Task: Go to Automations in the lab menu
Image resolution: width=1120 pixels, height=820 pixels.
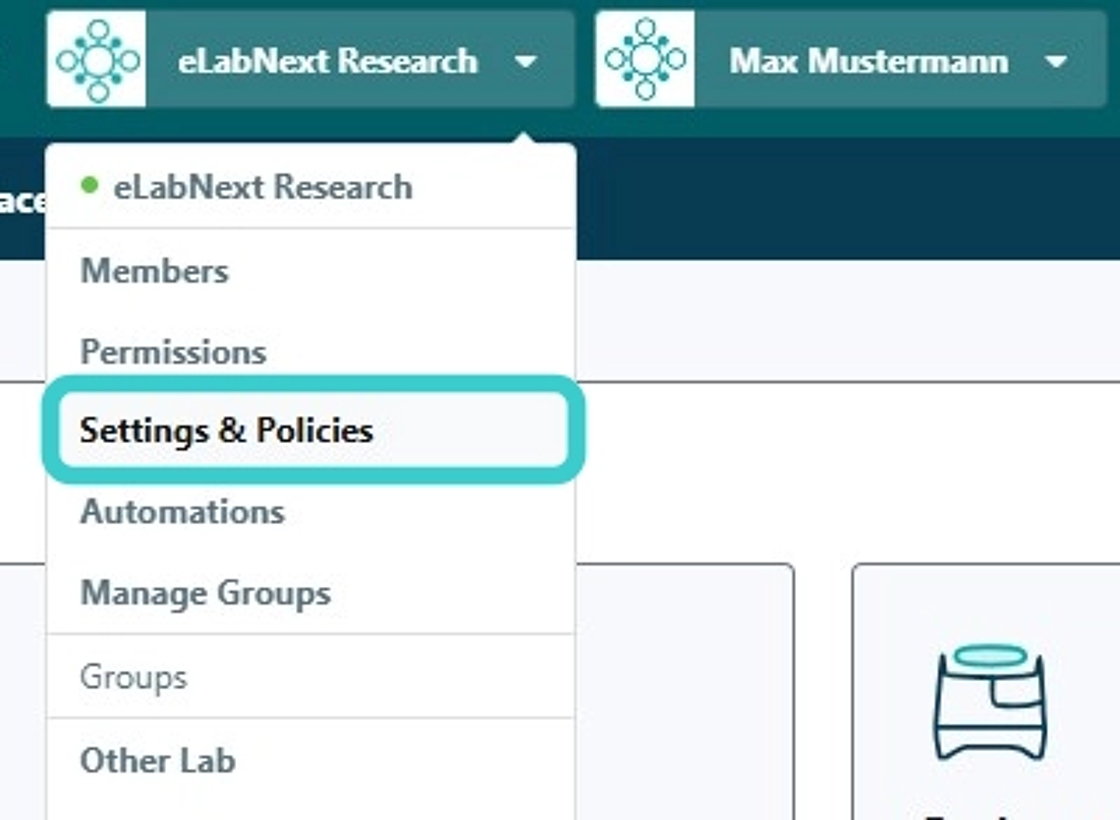Action: [x=182, y=512]
